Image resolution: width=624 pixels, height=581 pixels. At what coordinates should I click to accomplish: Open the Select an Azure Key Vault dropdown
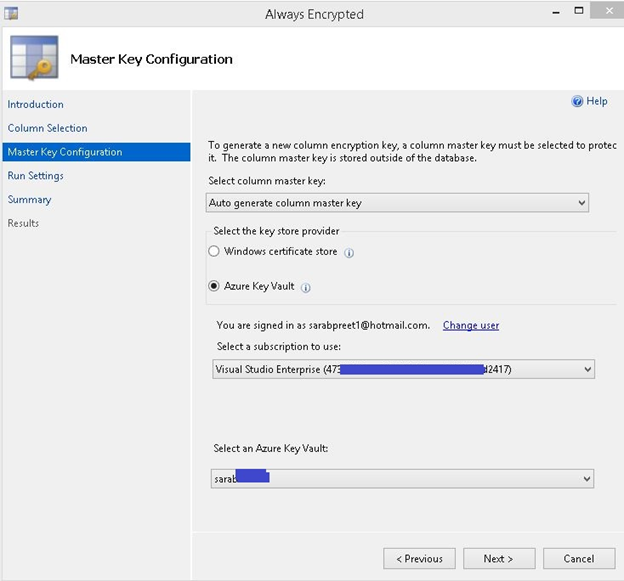(x=402, y=479)
